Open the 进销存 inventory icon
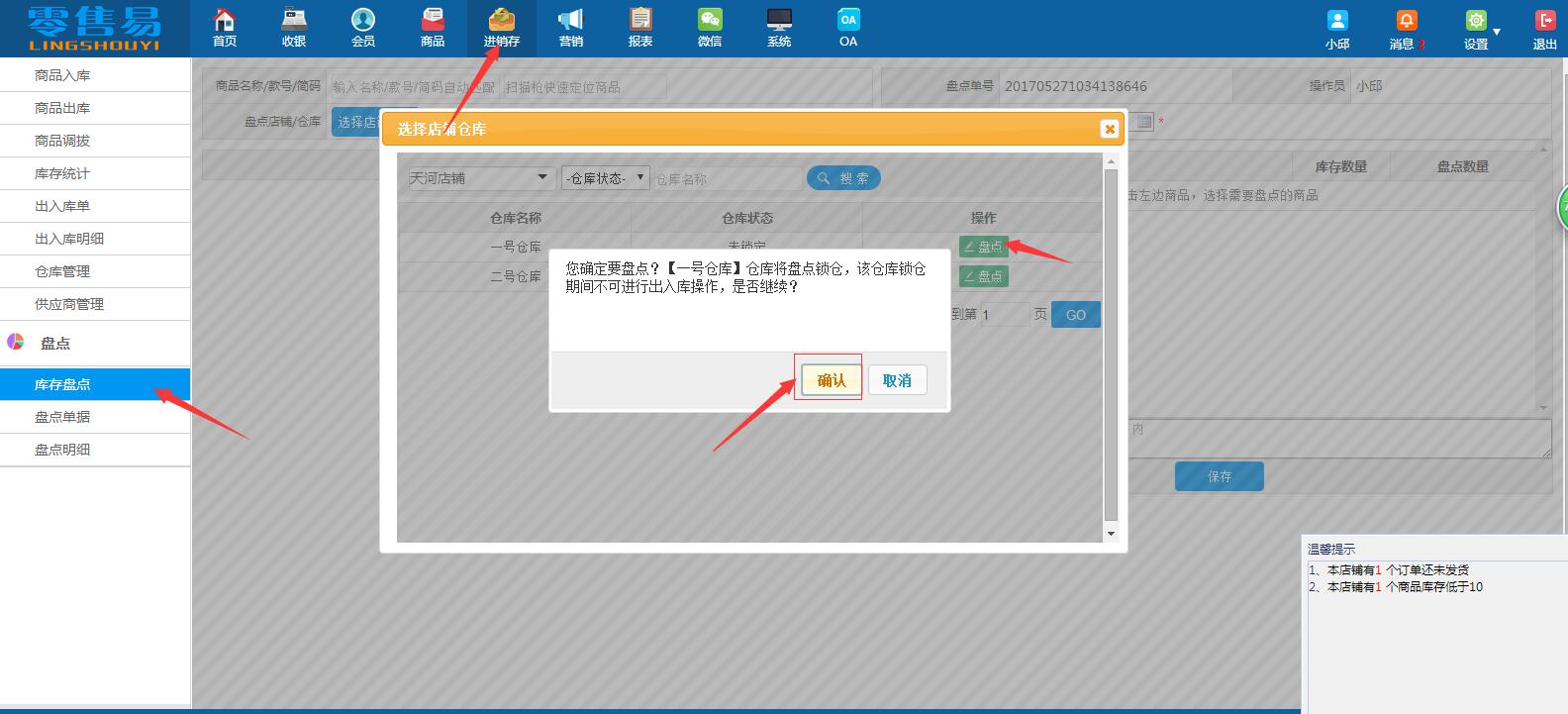The image size is (1568, 714). tap(502, 20)
